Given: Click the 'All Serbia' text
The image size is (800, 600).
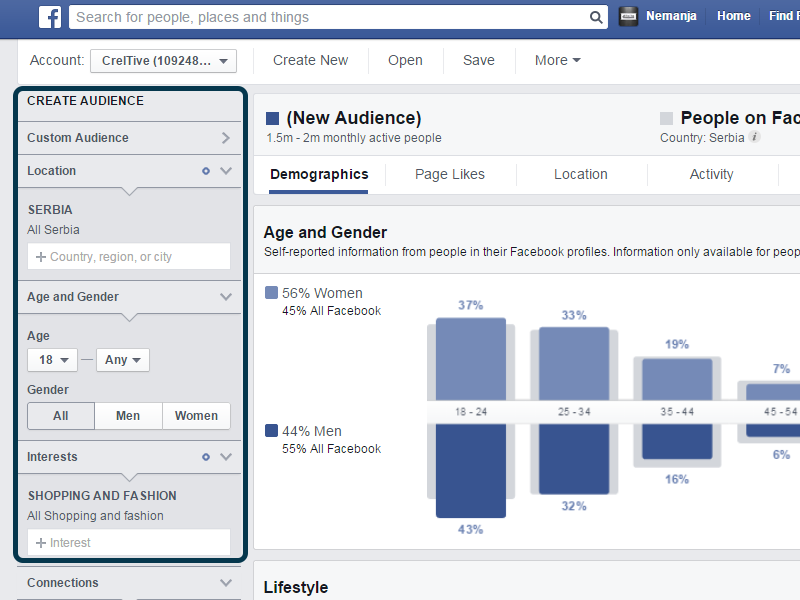Looking at the screenshot, I should tap(54, 230).
